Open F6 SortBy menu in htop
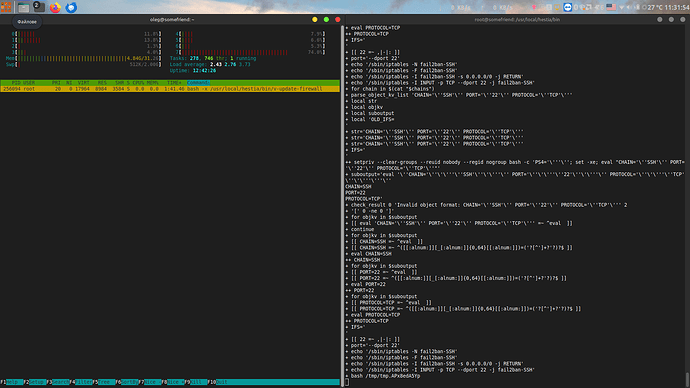Viewport: 690px width, 388px height. (127, 382)
